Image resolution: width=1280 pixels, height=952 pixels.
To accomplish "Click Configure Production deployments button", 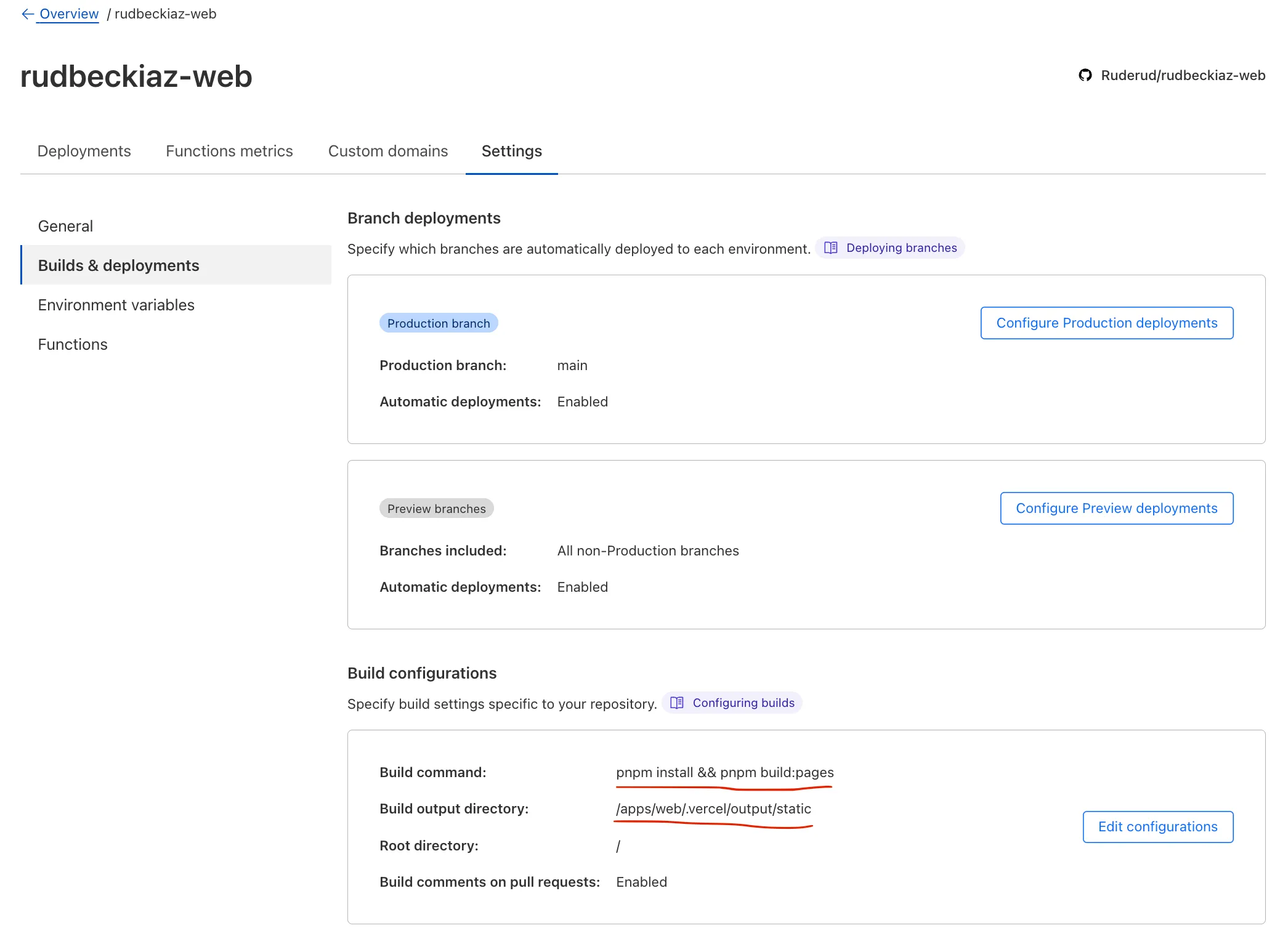I will (1107, 323).
